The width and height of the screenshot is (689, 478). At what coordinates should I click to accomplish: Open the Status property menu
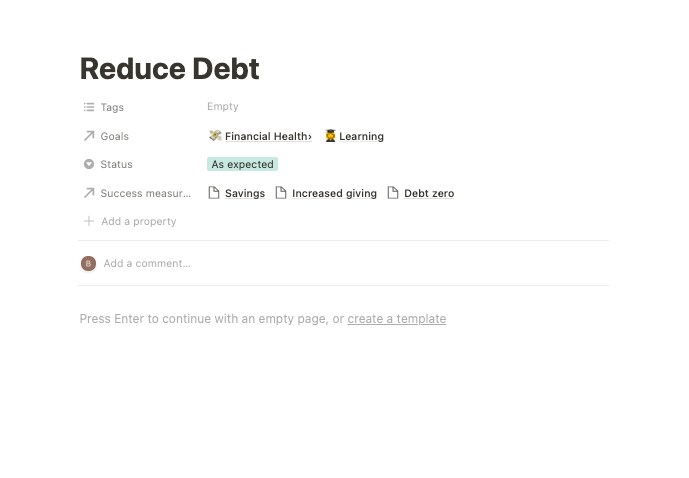(116, 164)
